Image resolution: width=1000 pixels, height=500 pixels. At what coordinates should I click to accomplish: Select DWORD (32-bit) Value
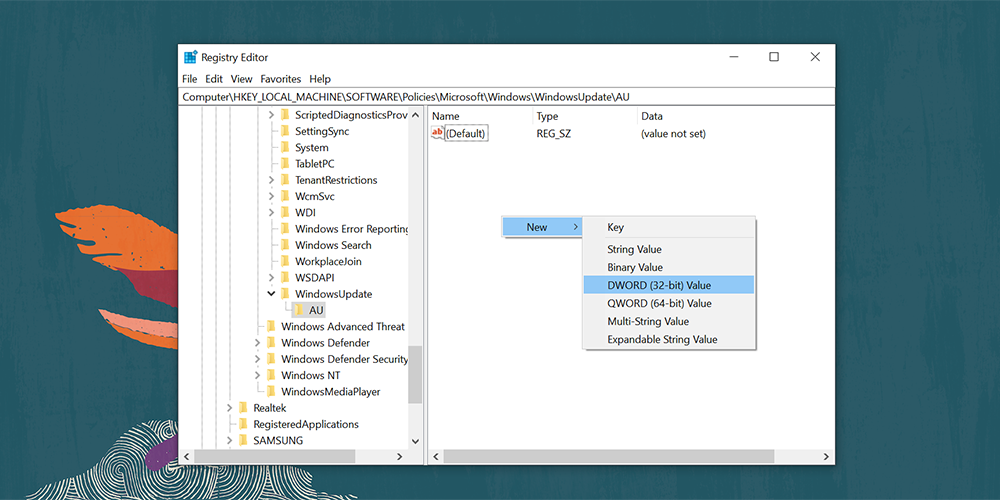[668, 285]
